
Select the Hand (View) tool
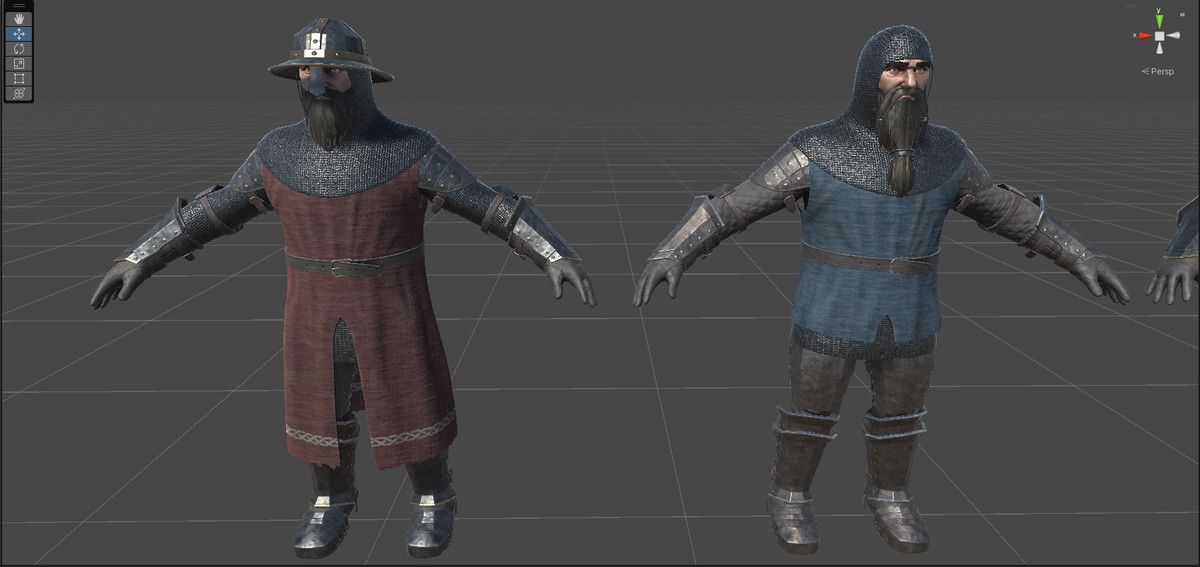18,19
